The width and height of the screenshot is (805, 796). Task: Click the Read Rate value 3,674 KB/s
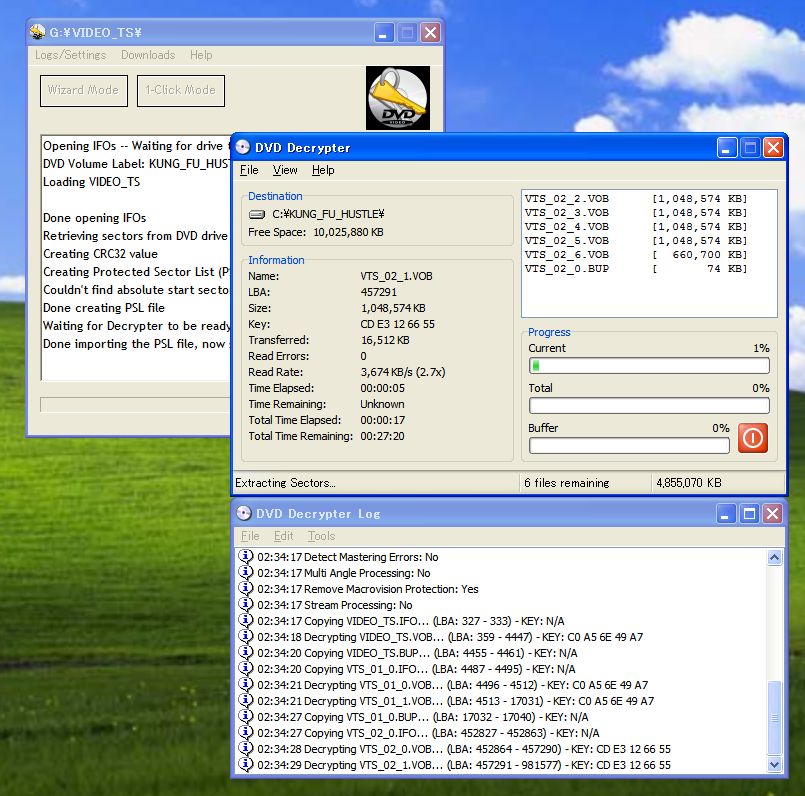(x=403, y=372)
